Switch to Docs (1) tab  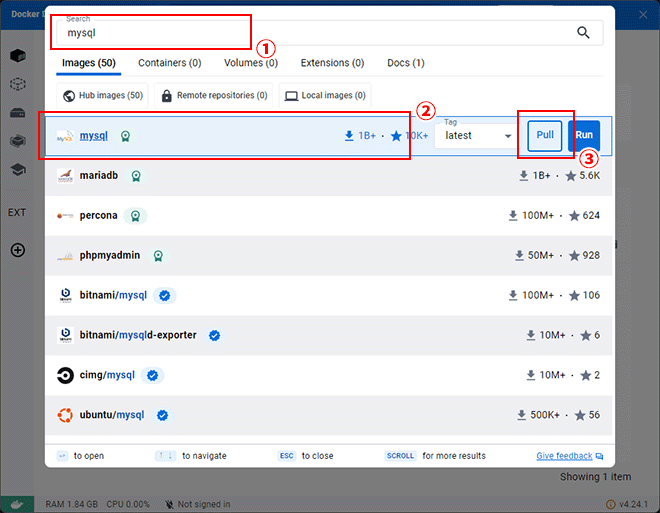[406, 63]
